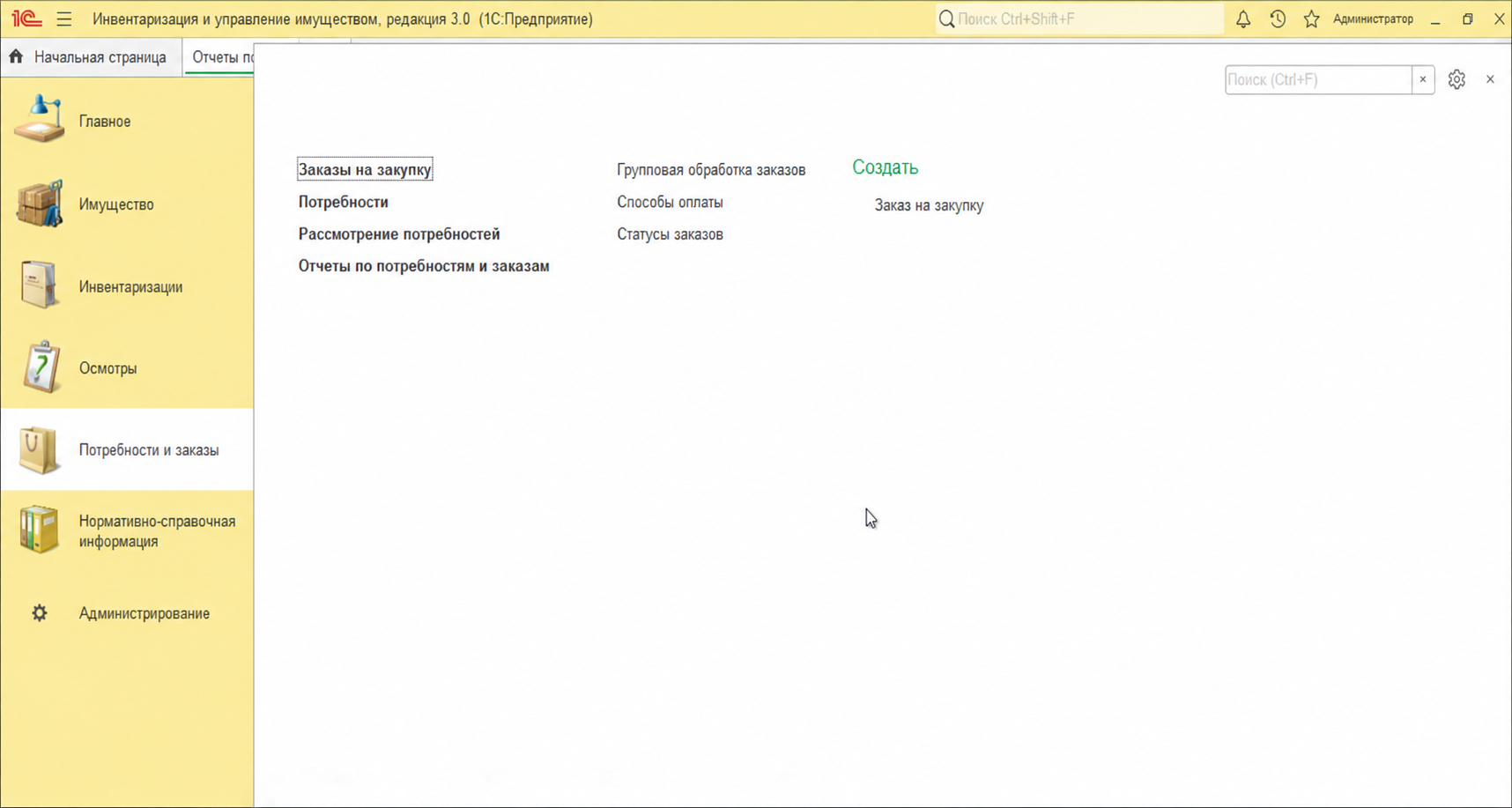Create new Заказ на закупку
Viewport: 1512px width, 808px height.
(929, 205)
